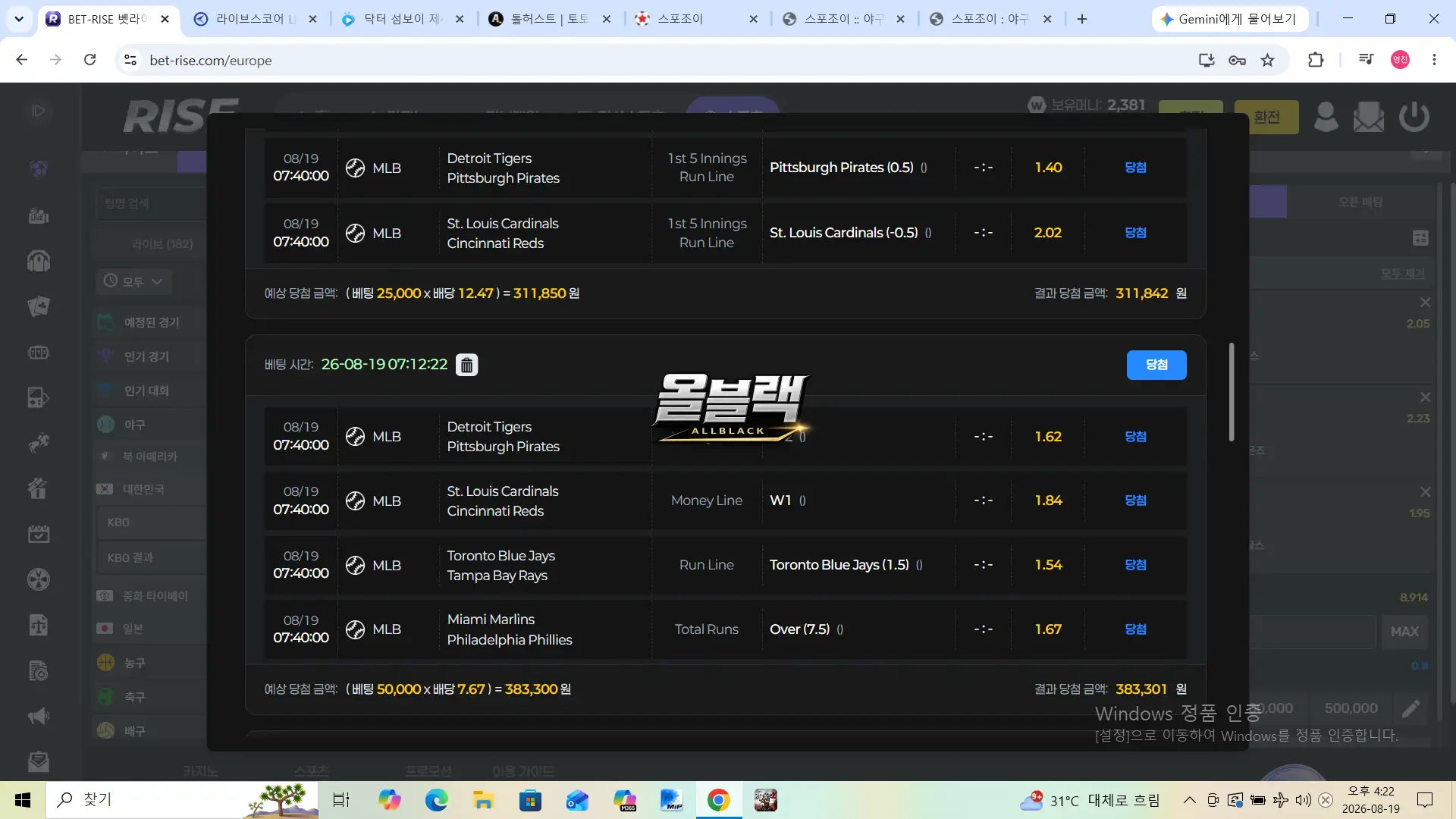The width and height of the screenshot is (1456, 819).
Task: Open the media controls icon in Chrome toolbar
Action: pyautogui.click(x=1366, y=60)
